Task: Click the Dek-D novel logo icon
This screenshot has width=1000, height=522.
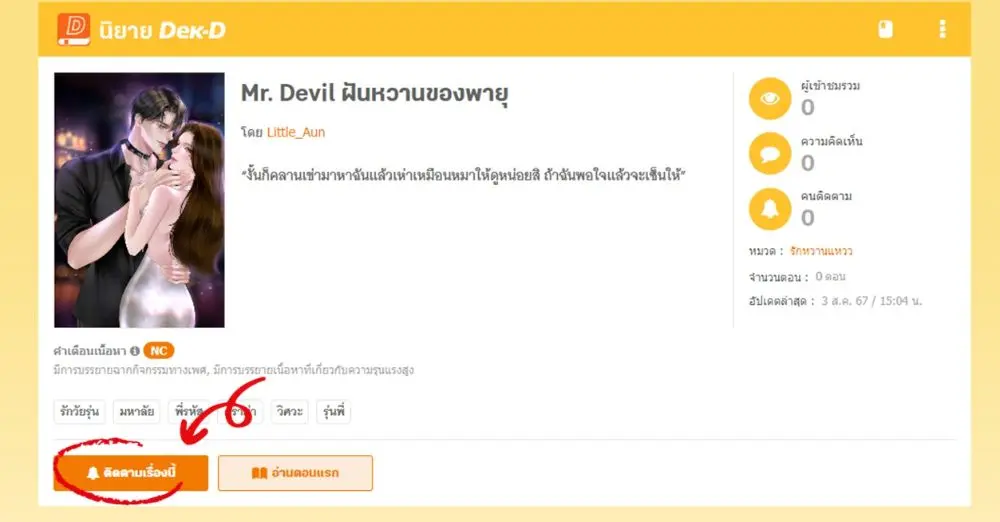Action: [x=74, y=29]
